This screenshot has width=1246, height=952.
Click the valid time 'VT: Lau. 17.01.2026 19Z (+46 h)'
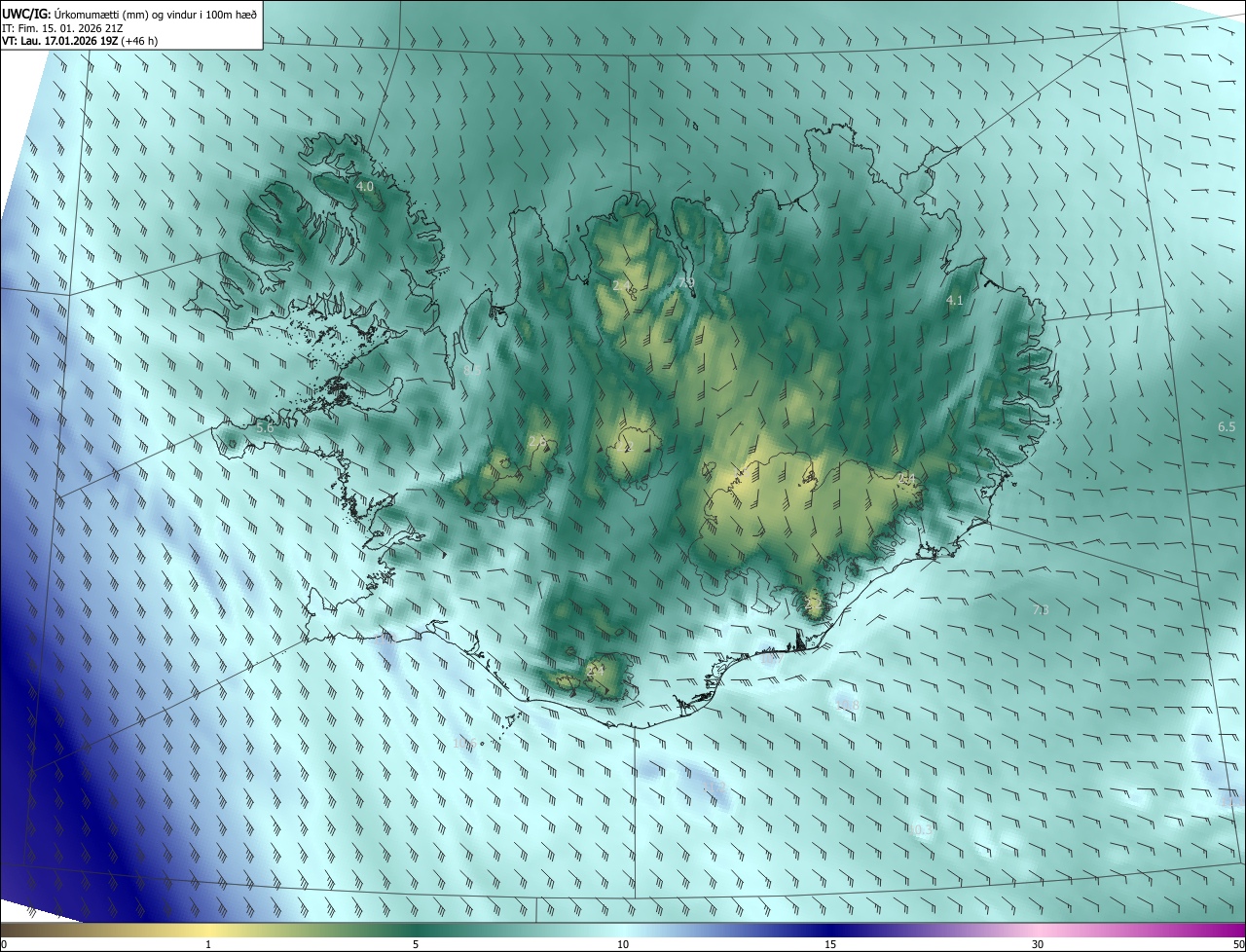click(x=80, y=41)
